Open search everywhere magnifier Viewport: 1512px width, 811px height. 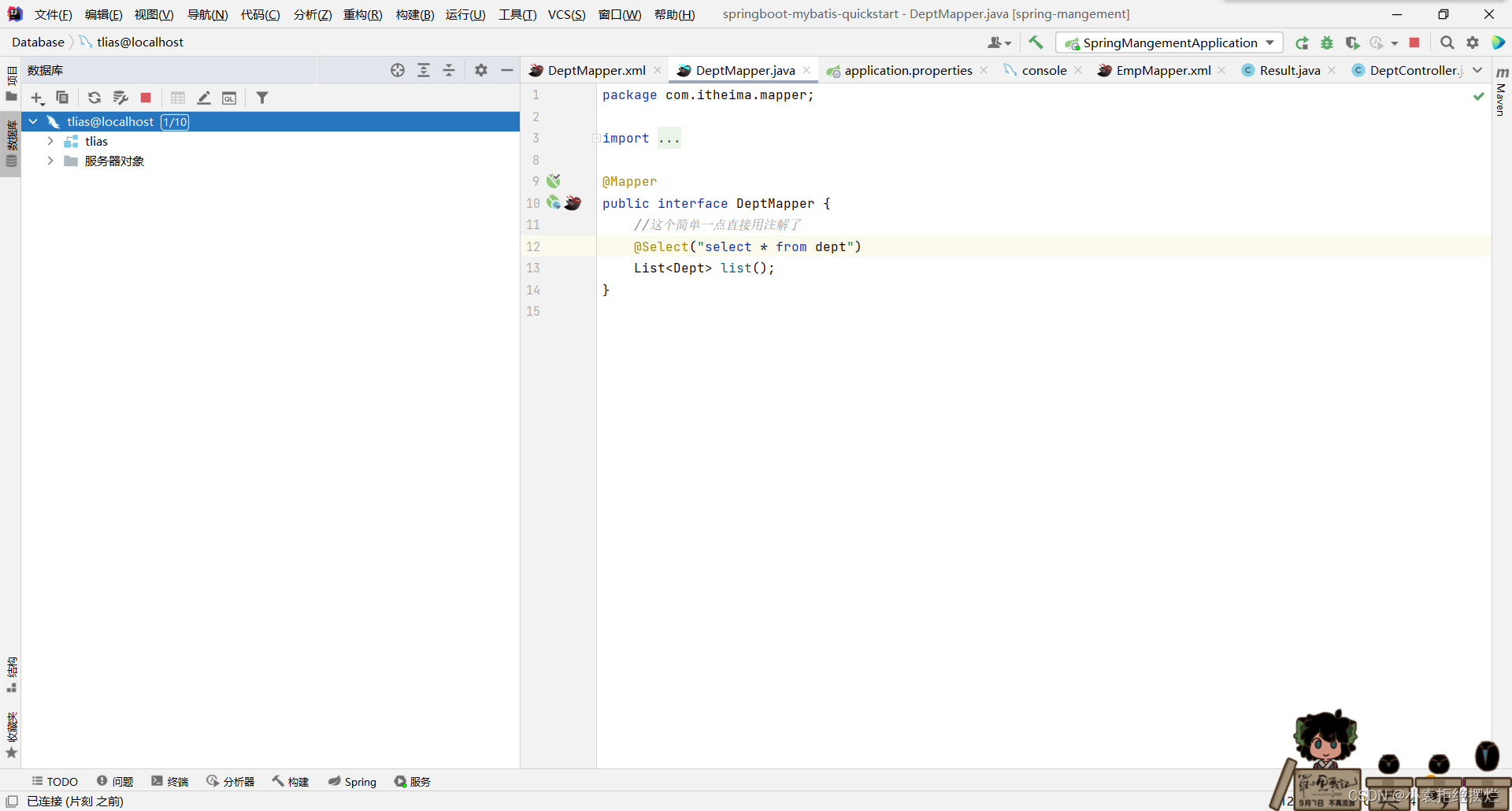[1447, 43]
